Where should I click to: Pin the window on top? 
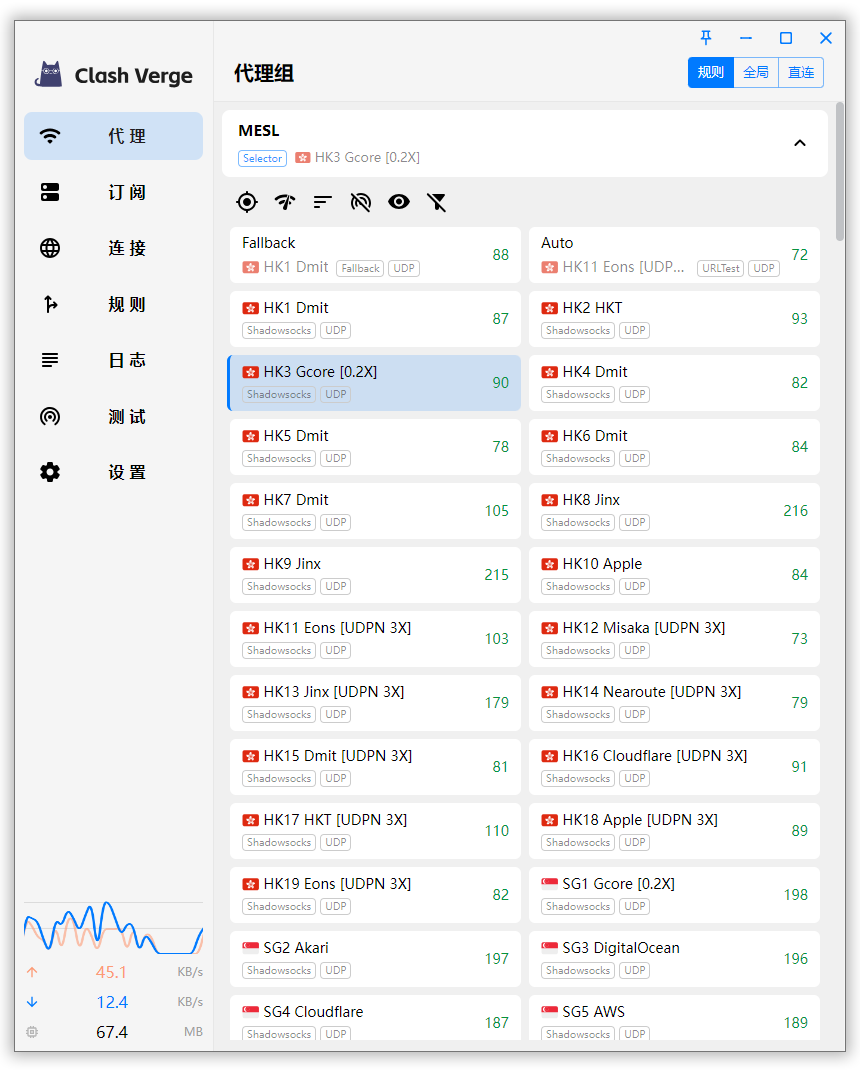point(706,38)
